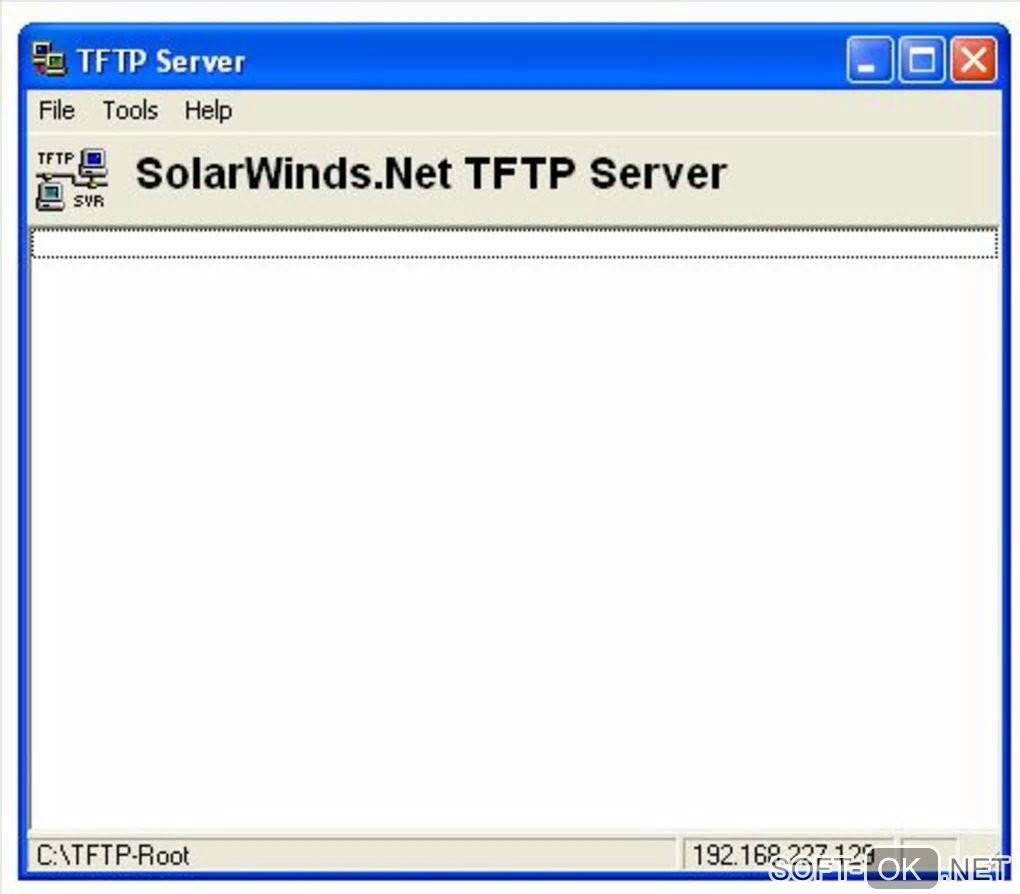Maximize the TFTP Server window
The height and width of the screenshot is (894, 1020).
(x=921, y=60)
